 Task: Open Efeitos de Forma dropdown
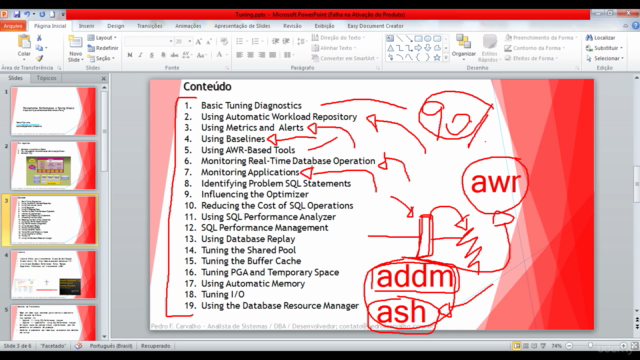click(532, 58)
